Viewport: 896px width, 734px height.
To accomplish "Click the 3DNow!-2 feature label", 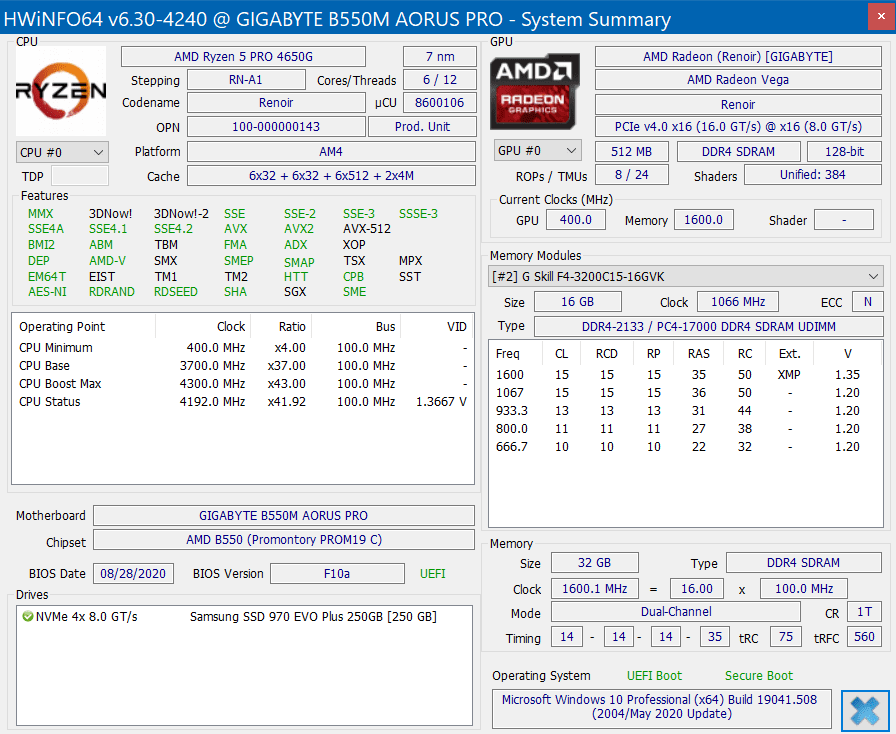I will [181, 214].
